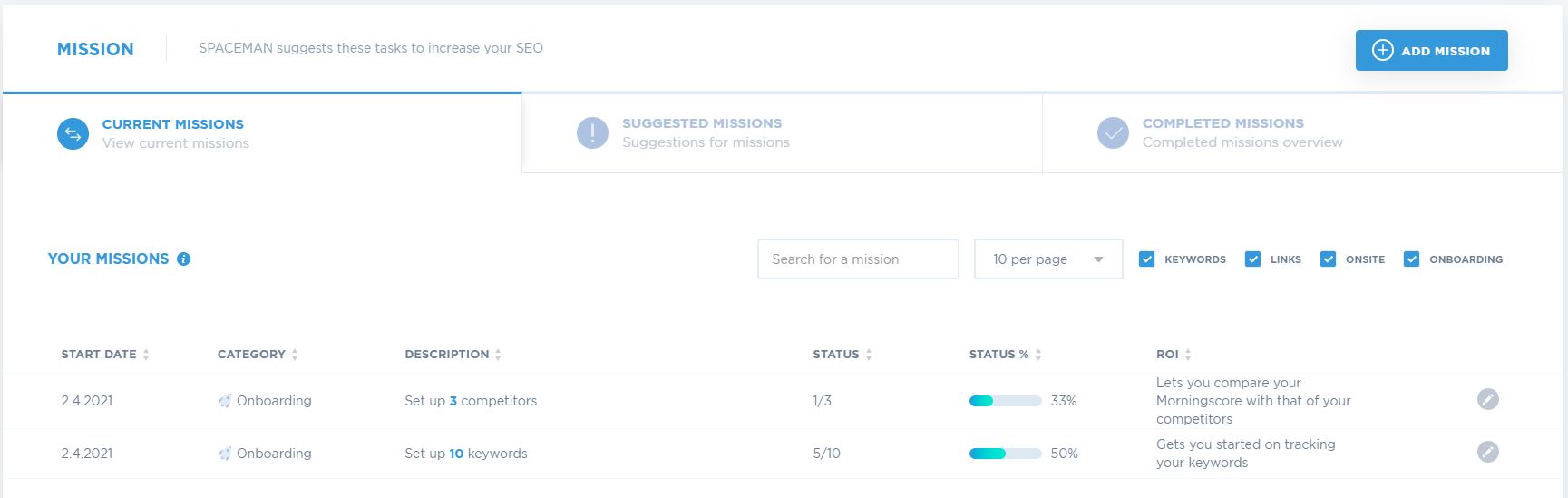Viewport: 1568px width, 498px height.
Task: Click the Add Mission button
Action: pyautogui.click(x=1431, y=51)
